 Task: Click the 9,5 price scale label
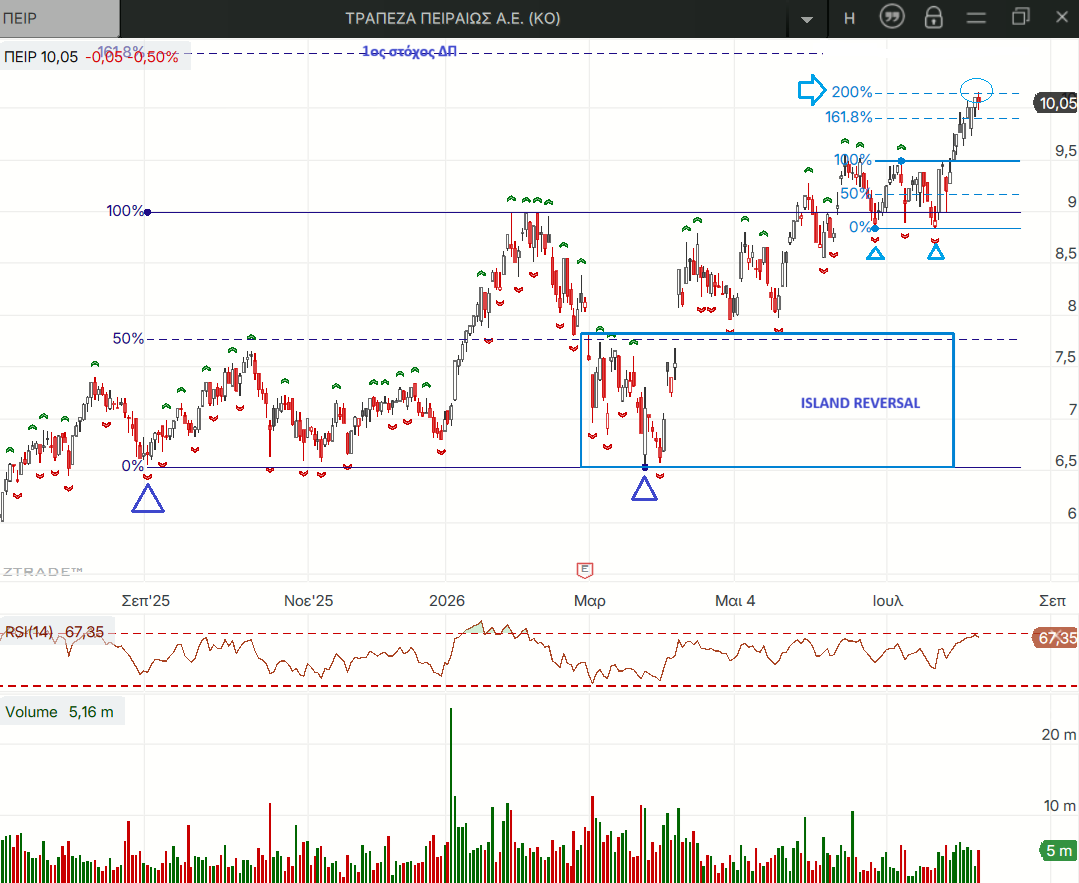click(x=1065, y=151)
